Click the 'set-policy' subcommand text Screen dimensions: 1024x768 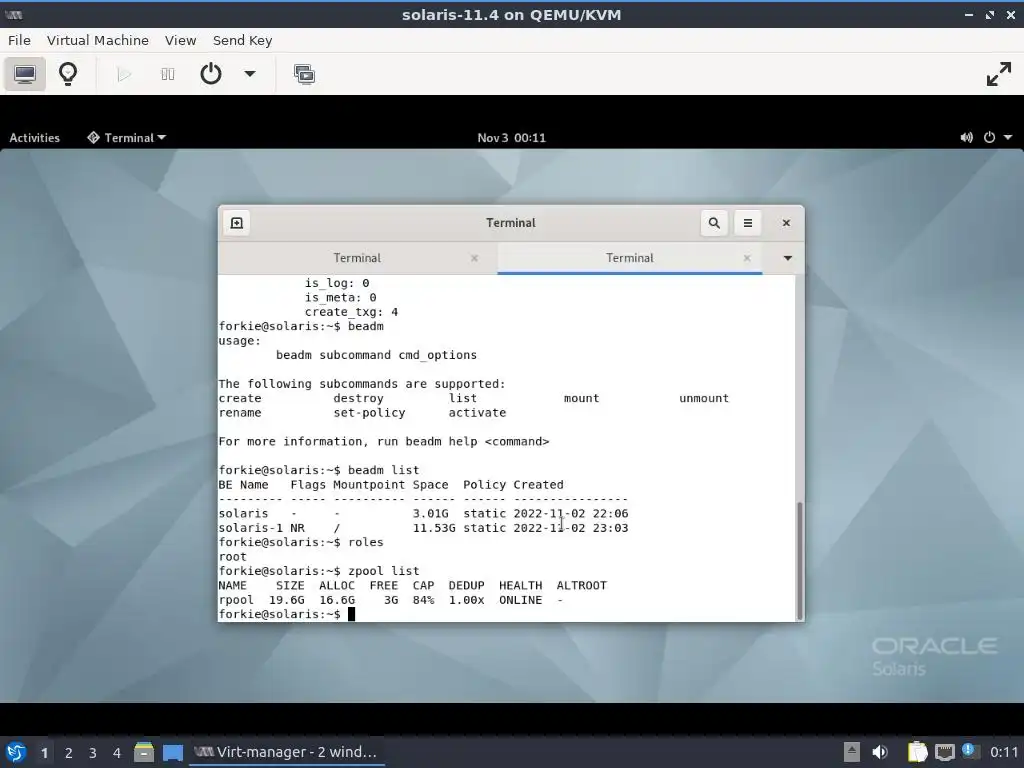[x=369, y=413]
